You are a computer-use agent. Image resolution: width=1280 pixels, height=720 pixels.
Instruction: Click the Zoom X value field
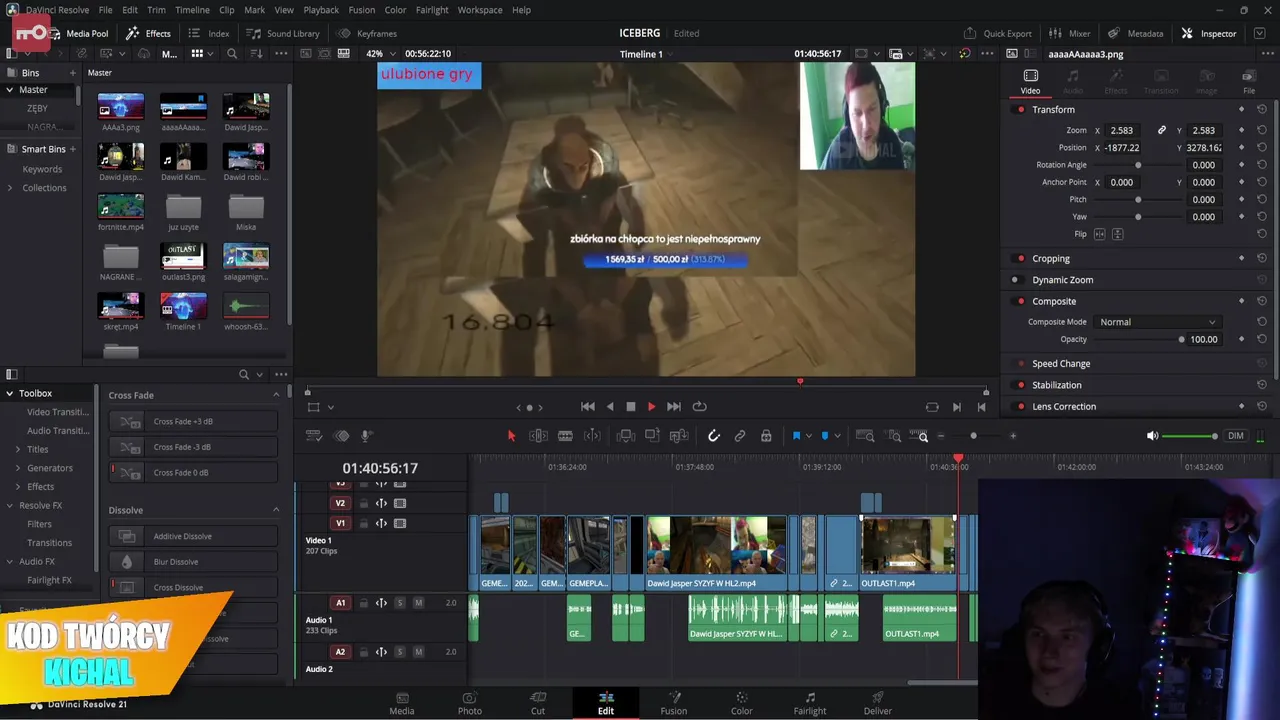click(x=1124, y=130)
